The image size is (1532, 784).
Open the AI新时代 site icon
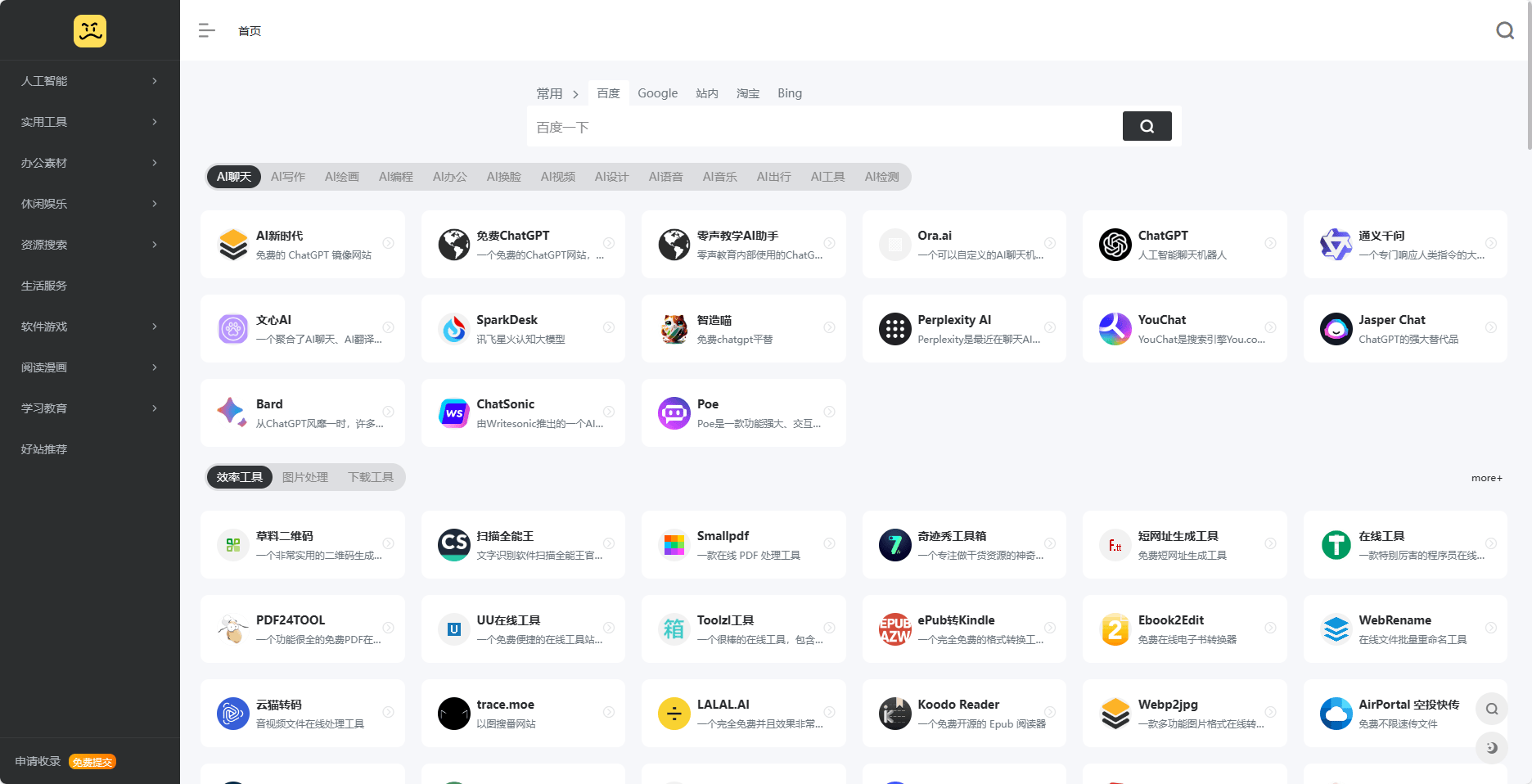coord(233,244)
